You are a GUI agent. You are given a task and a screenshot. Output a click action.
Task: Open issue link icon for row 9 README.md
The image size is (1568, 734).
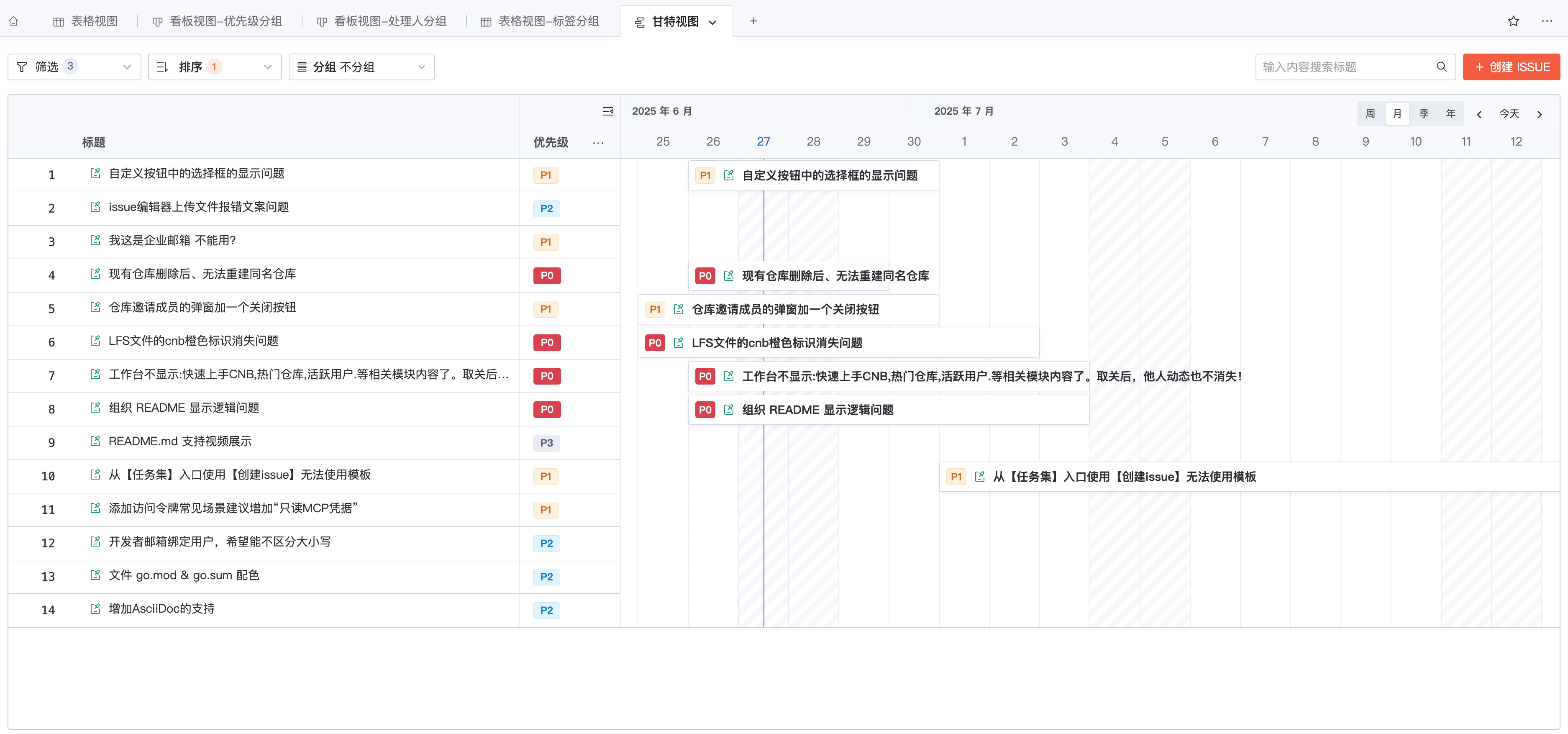point(95,441)
